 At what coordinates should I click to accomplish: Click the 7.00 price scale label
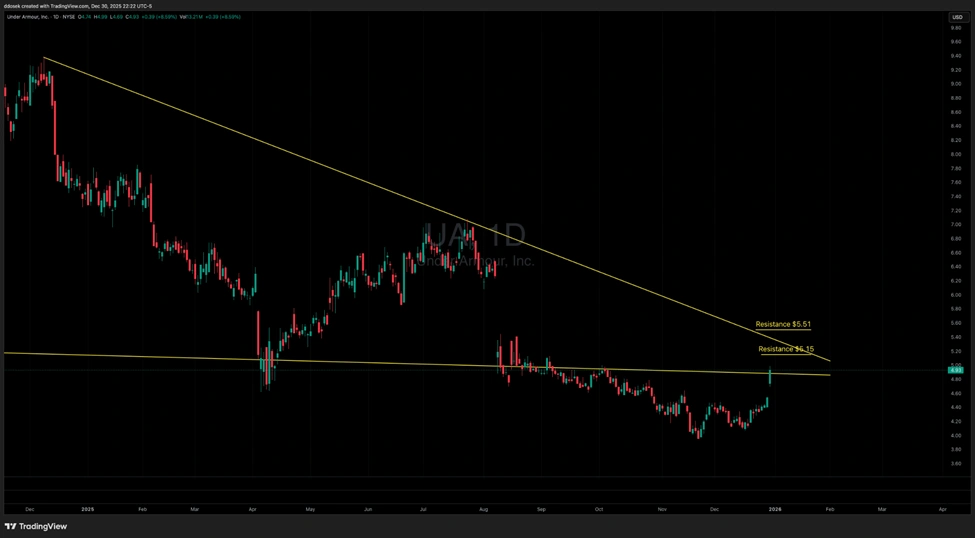955,225
